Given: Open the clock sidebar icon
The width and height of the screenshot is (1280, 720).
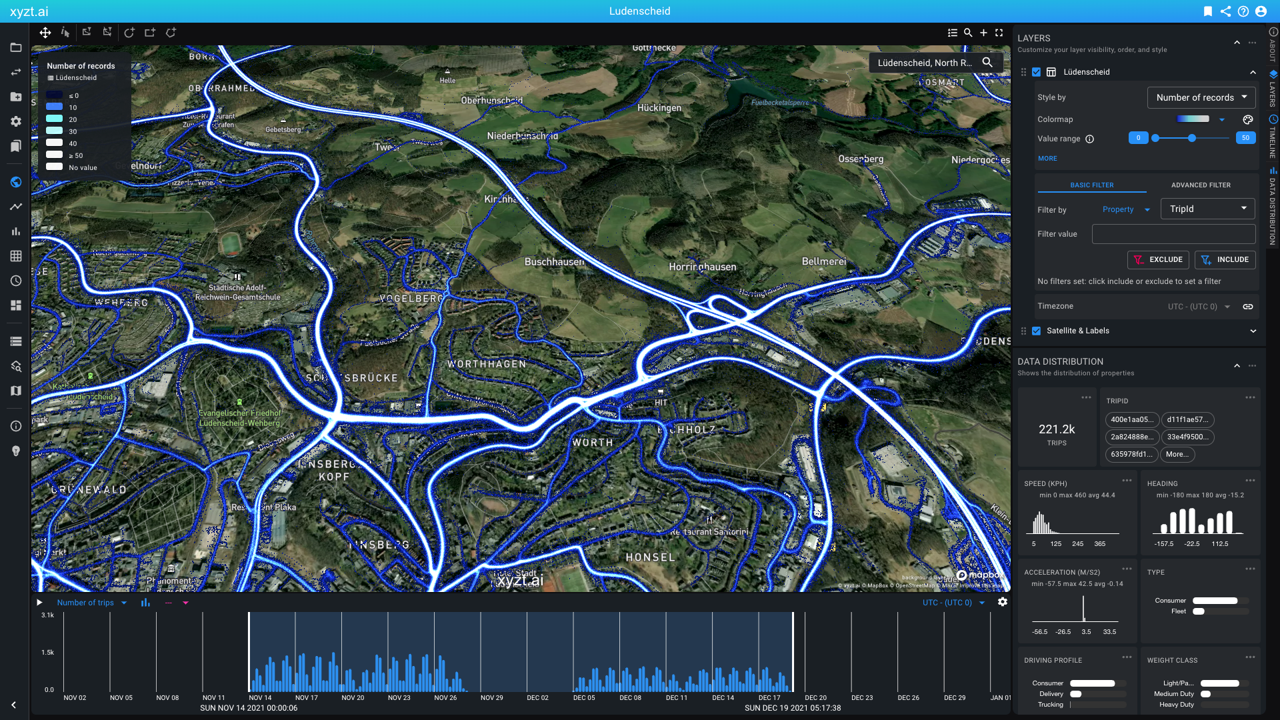Looking at the screenshot, I should coord(15,281).
